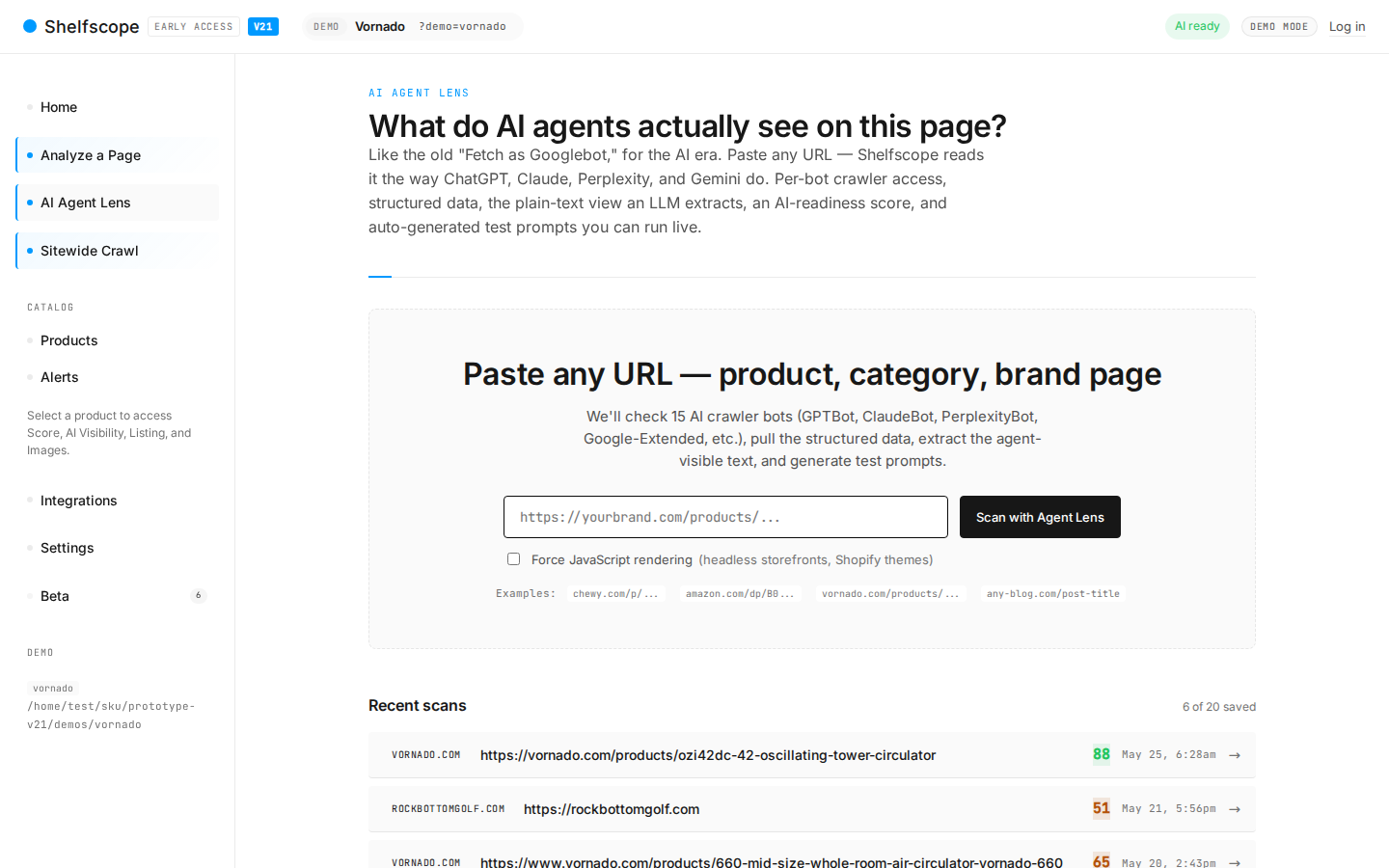Click the 'May 21, 5:56pm' timestamp
1389x868 pixels.
1169,809
